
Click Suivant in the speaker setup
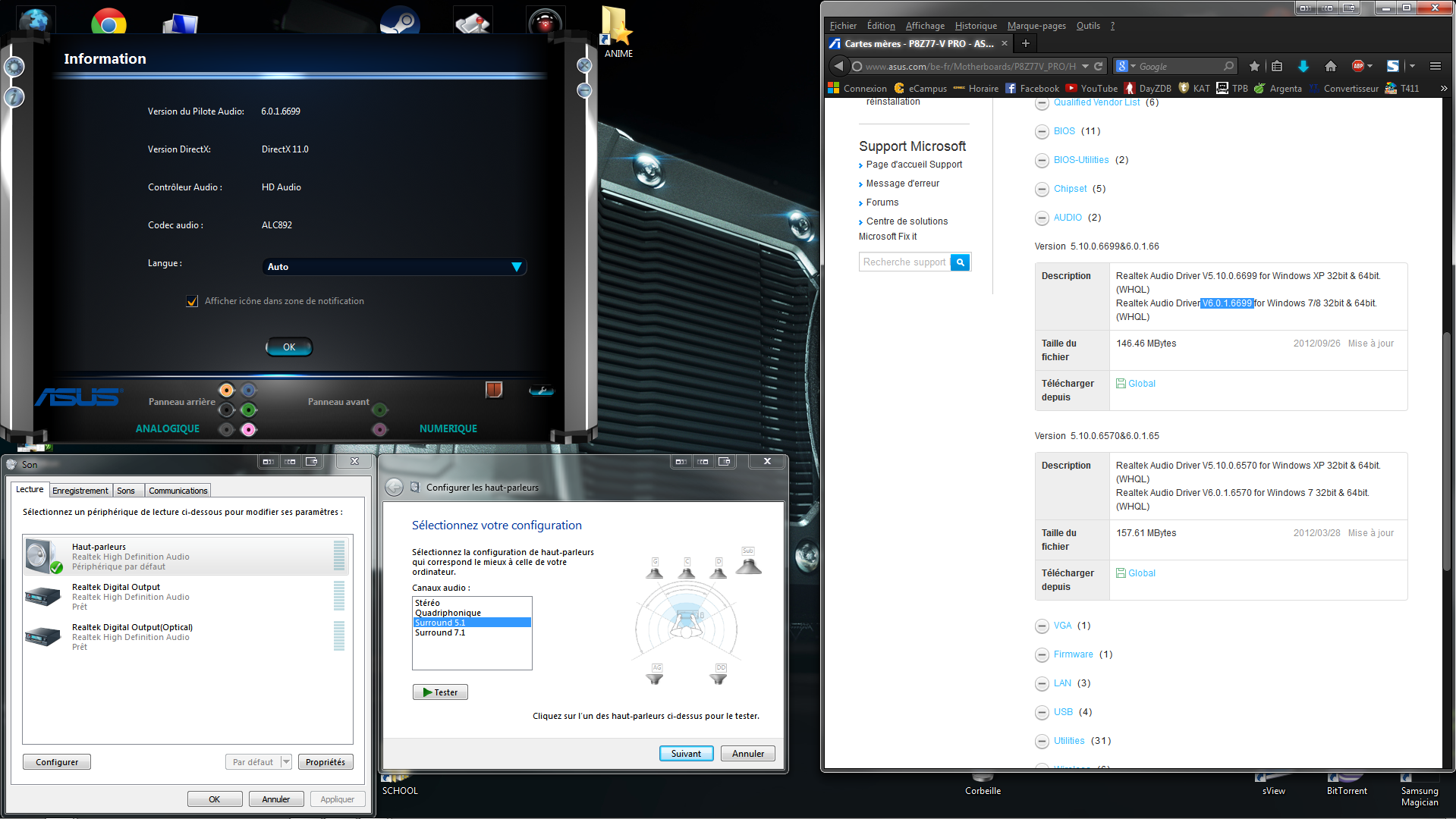[x=686, y=754]
